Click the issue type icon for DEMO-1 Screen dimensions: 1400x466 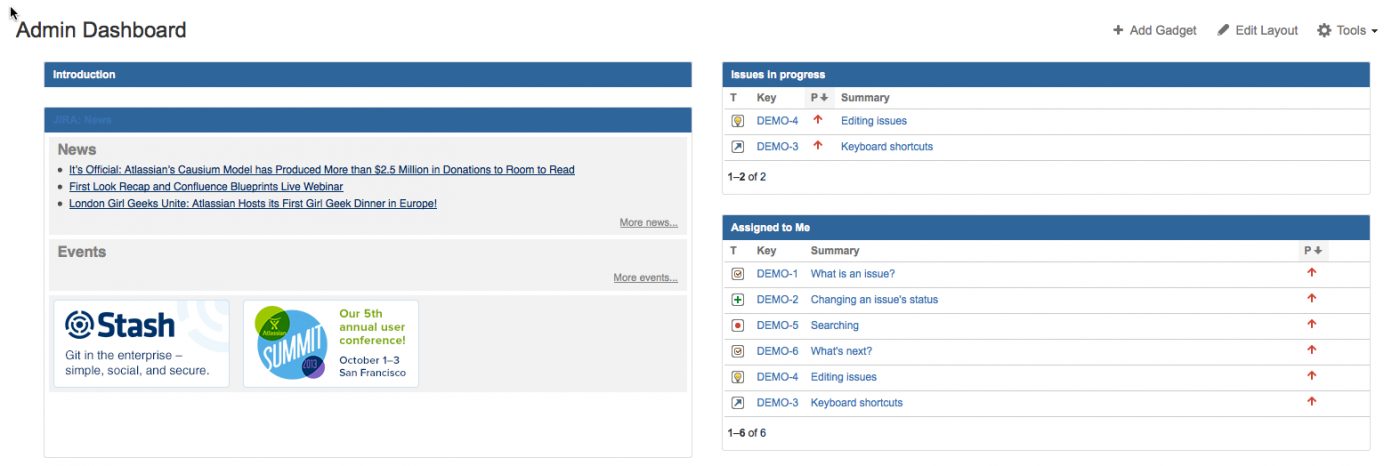tap(738, 274)
